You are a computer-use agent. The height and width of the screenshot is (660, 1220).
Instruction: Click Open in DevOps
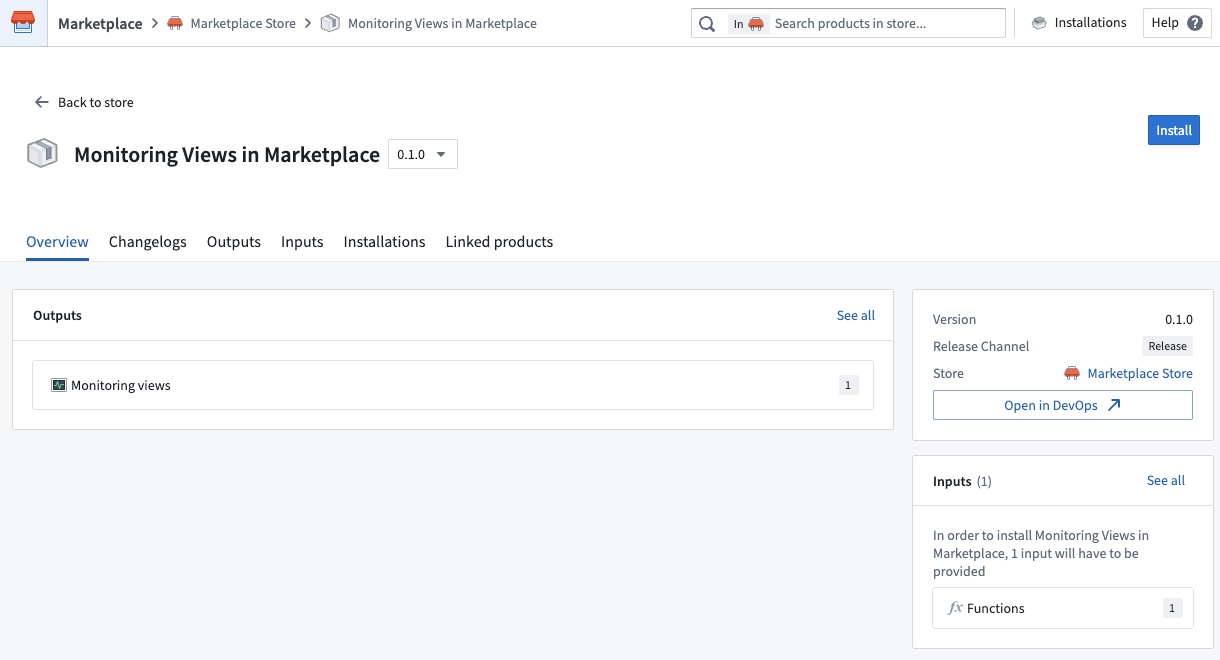1062,404
